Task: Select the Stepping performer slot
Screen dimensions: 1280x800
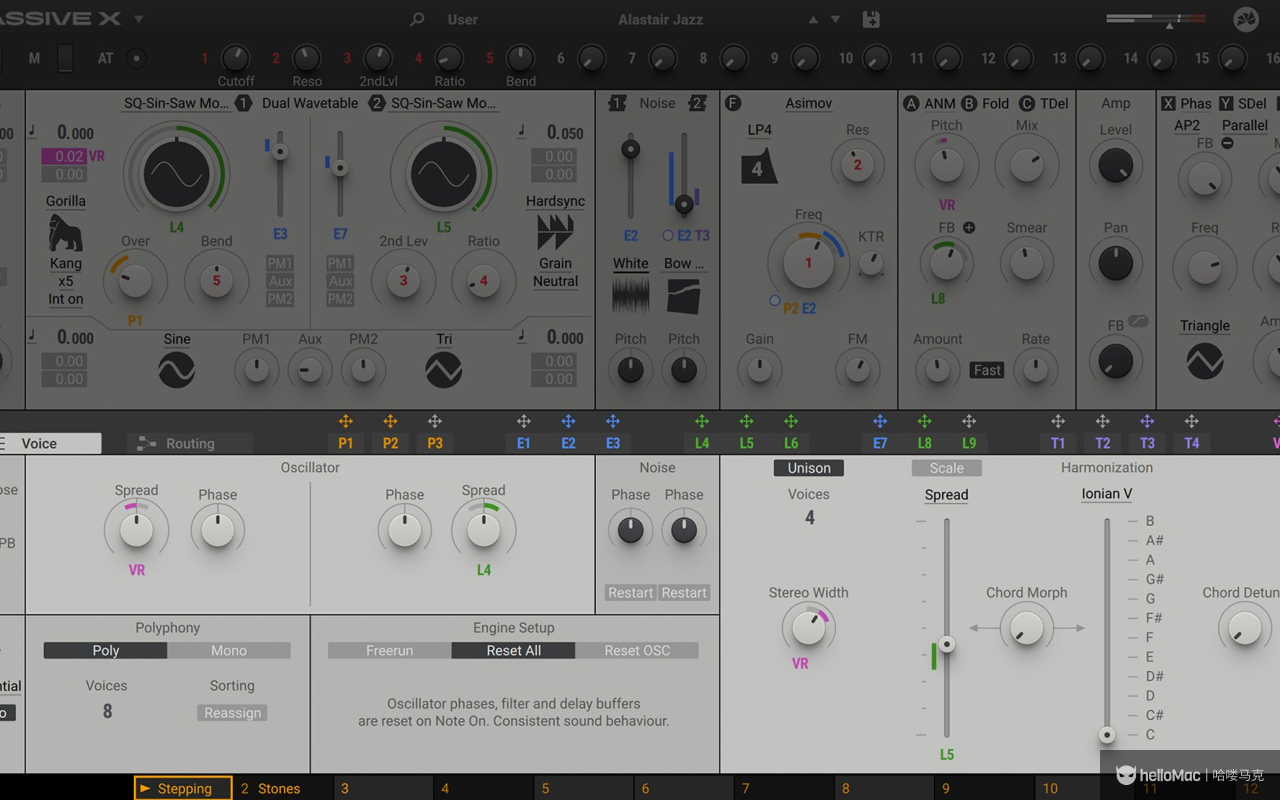Action: [184, 788]
